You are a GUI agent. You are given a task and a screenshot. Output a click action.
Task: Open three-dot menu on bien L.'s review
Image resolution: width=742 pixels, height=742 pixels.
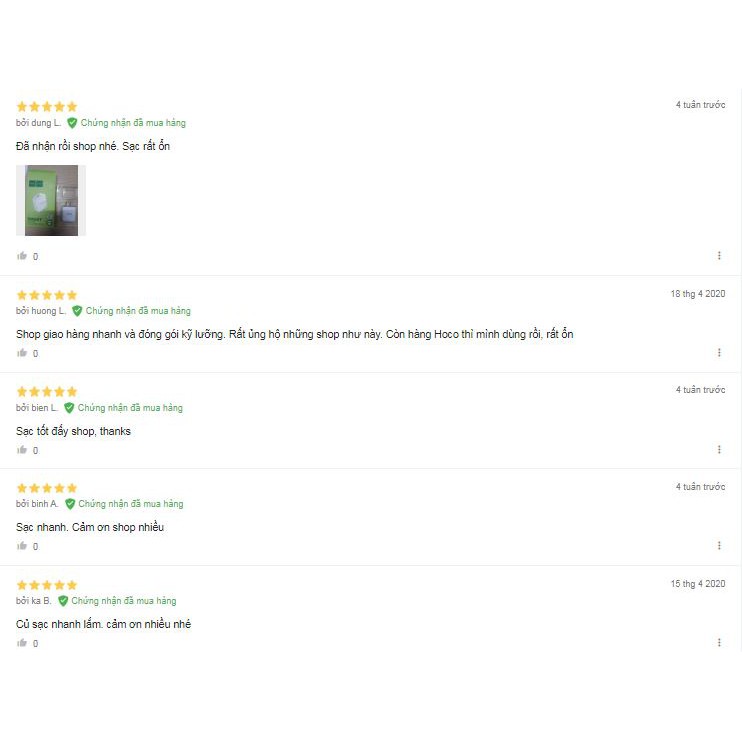pyautogui.click(x=719, y=449)
